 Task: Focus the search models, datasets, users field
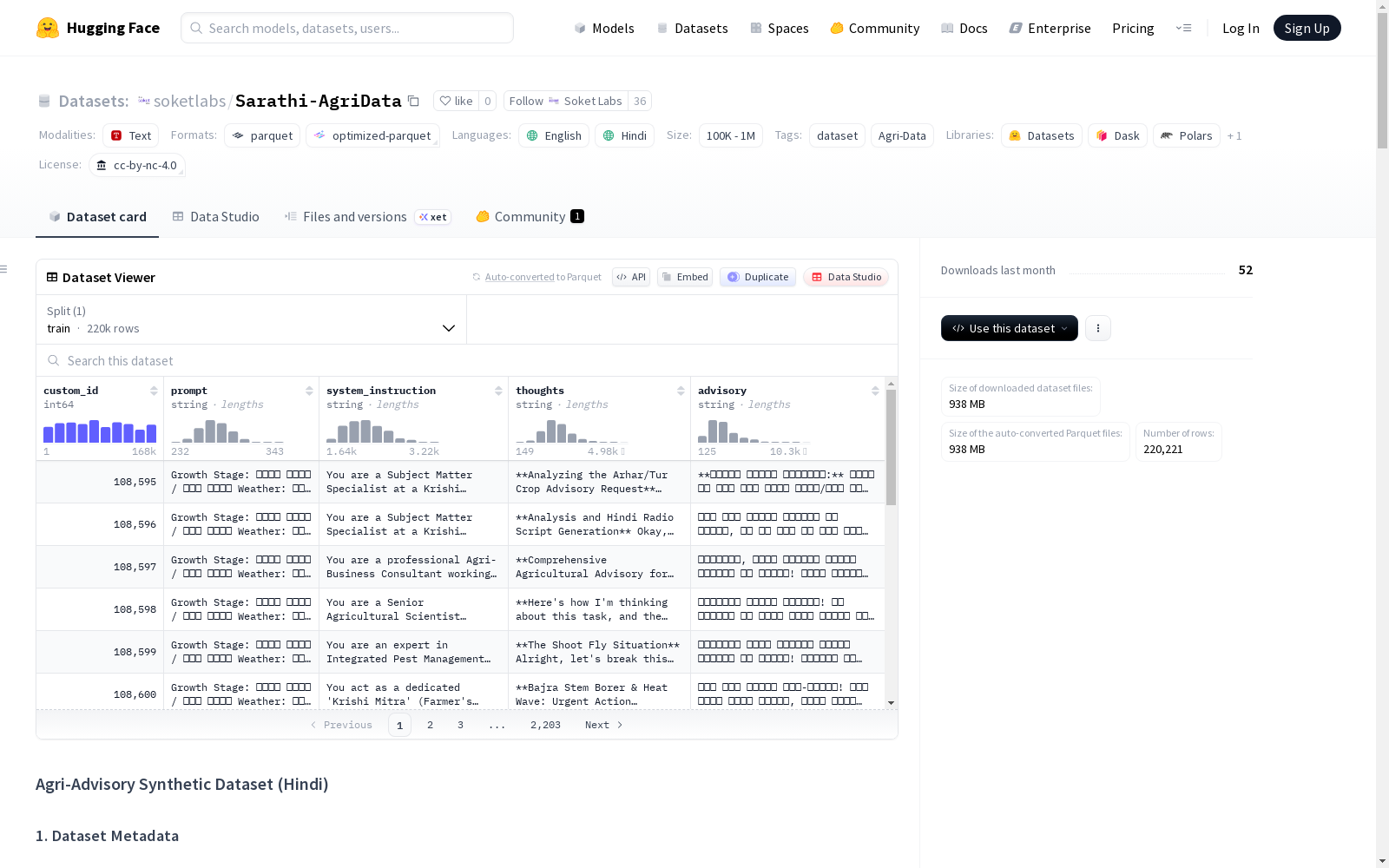[347, 28]
